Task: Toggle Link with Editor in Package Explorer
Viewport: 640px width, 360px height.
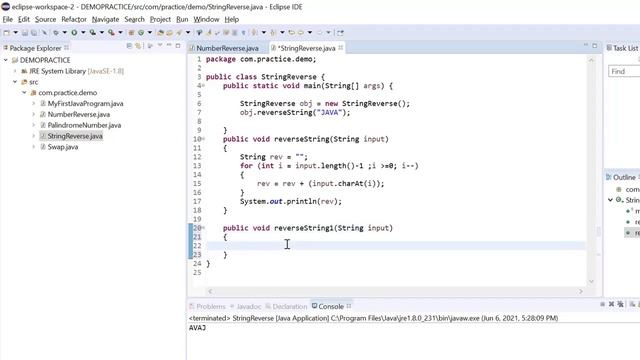Action: 138,46
